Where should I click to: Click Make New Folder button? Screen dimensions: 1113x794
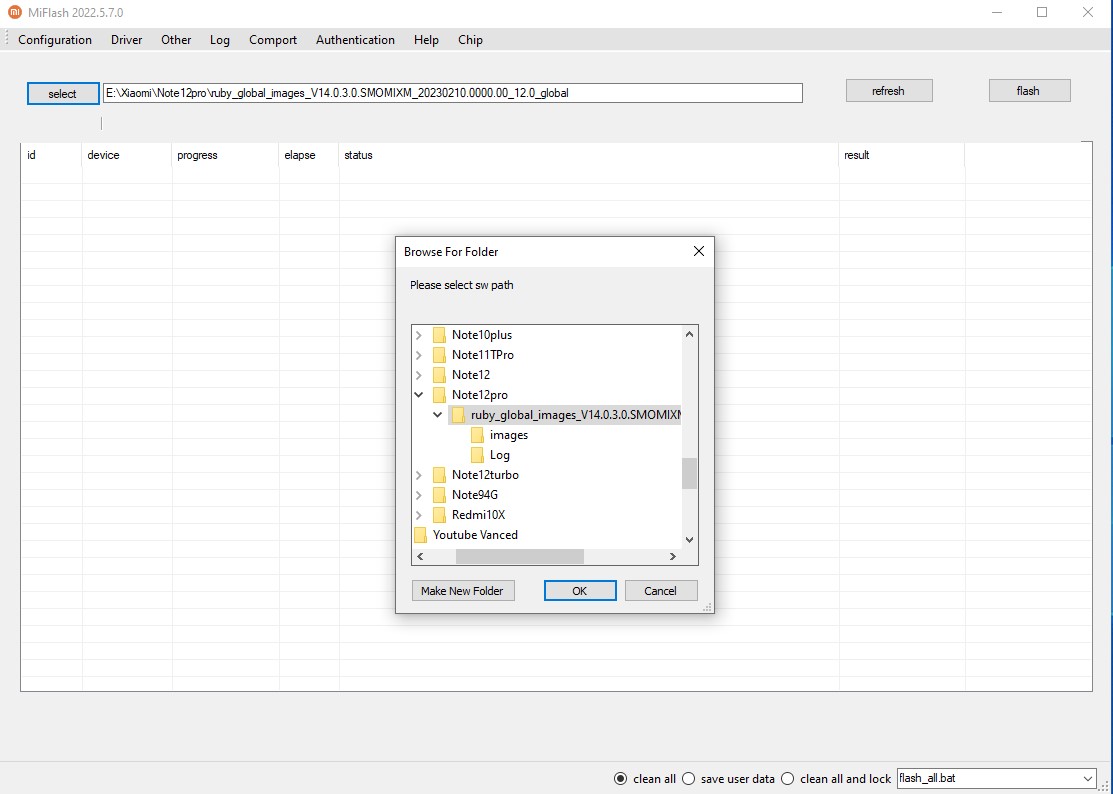click(463, 590)
